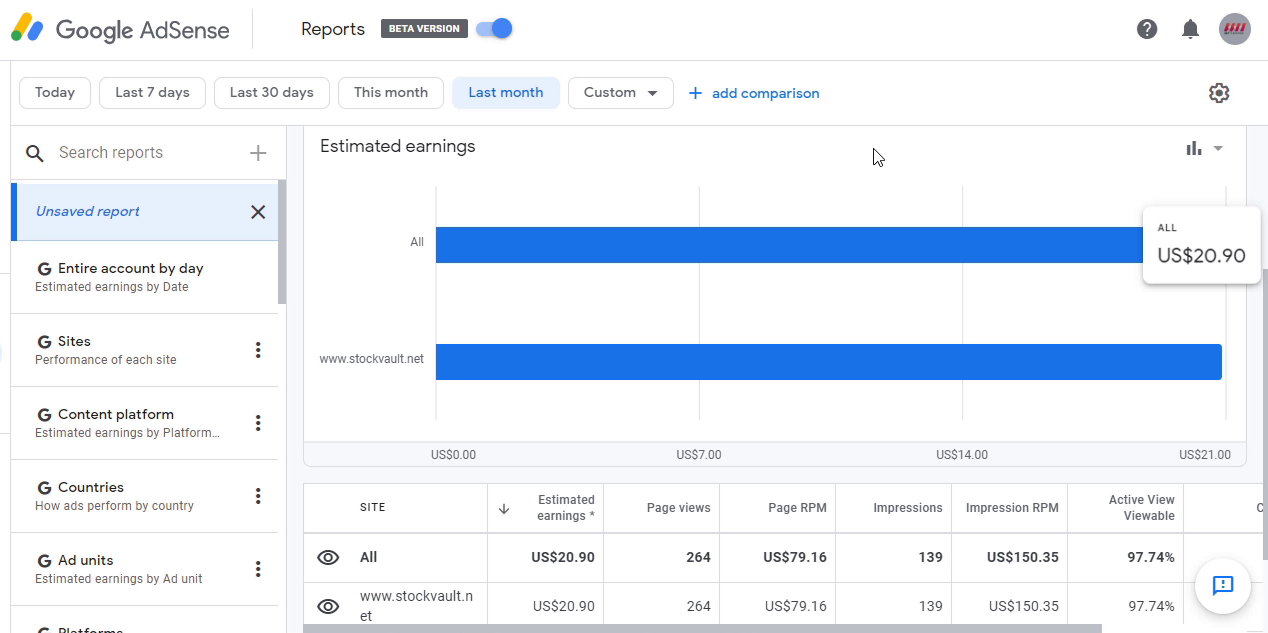Open three-dot menu for Sites report
The height and width of the screenshot is (633, 1268).
(x=258, y=350)
